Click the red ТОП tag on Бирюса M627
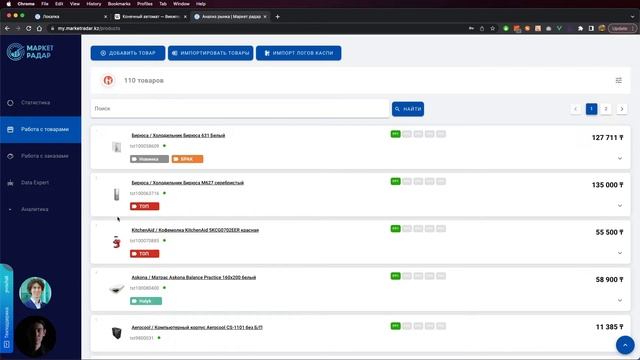 coord(144,207)
